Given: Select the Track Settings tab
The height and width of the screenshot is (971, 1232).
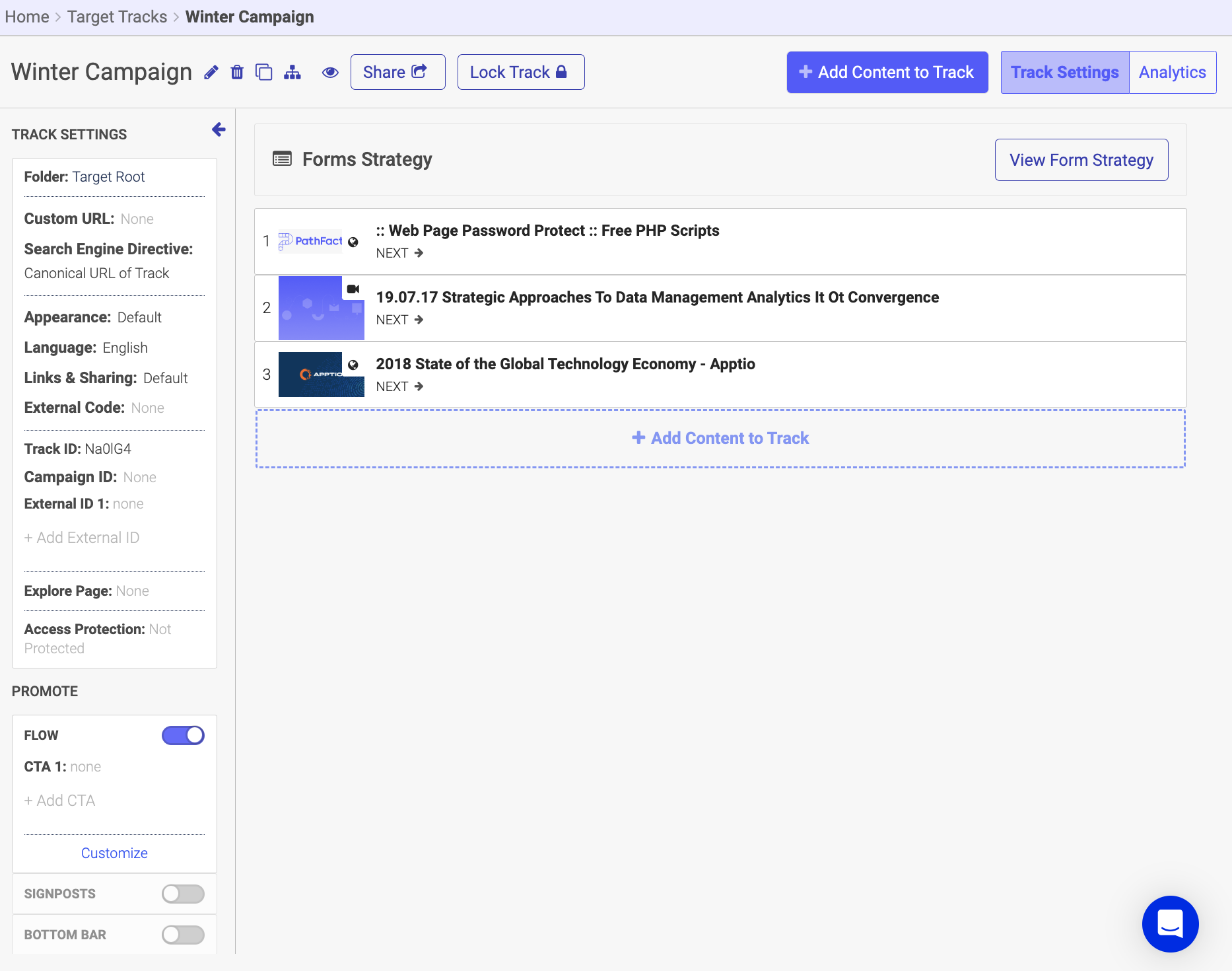Looking at the screenshot, I should tap(1065, 72).
